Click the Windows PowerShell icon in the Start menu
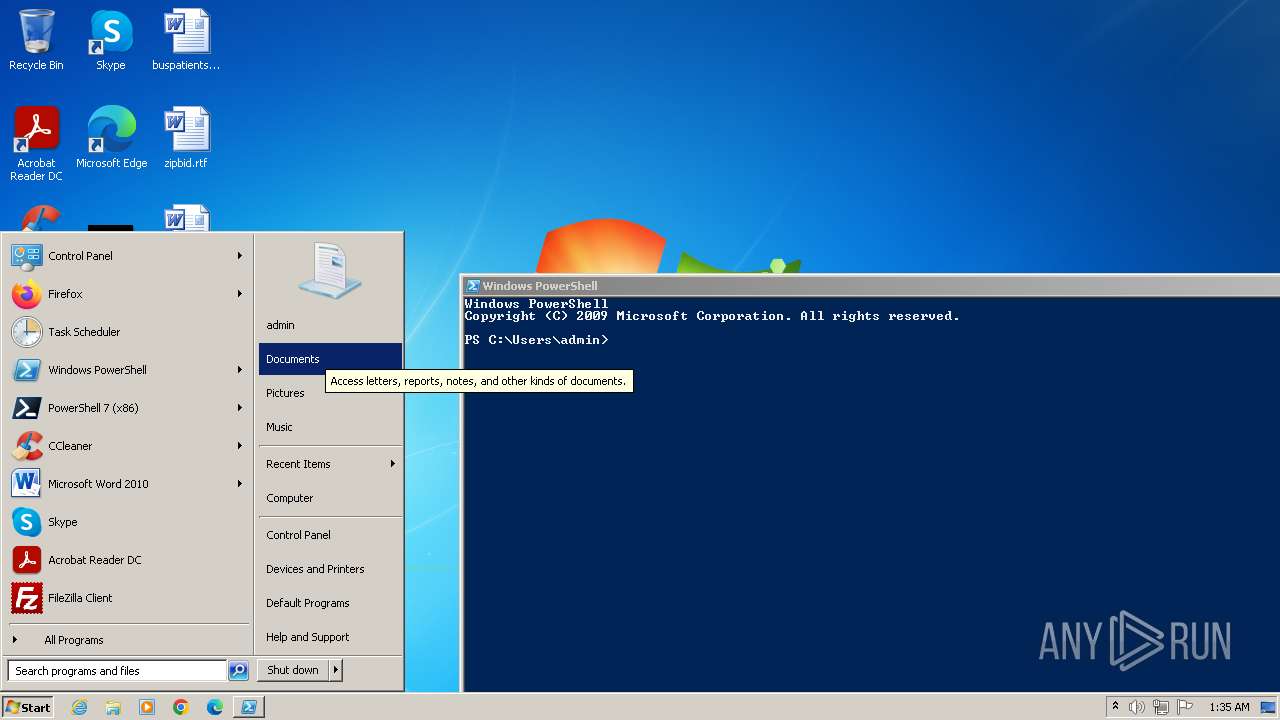1280x720 pixels. [x=27, y=370]
